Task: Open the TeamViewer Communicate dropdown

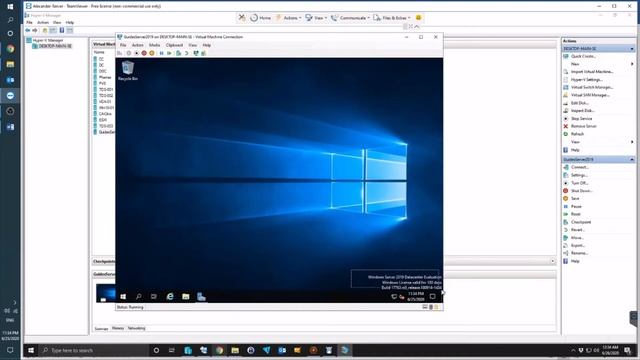Action: (350, 18)
